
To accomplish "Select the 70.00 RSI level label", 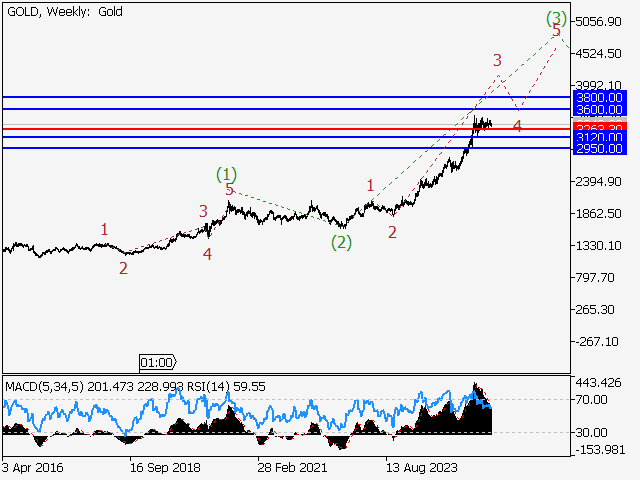I will point(592,399).
